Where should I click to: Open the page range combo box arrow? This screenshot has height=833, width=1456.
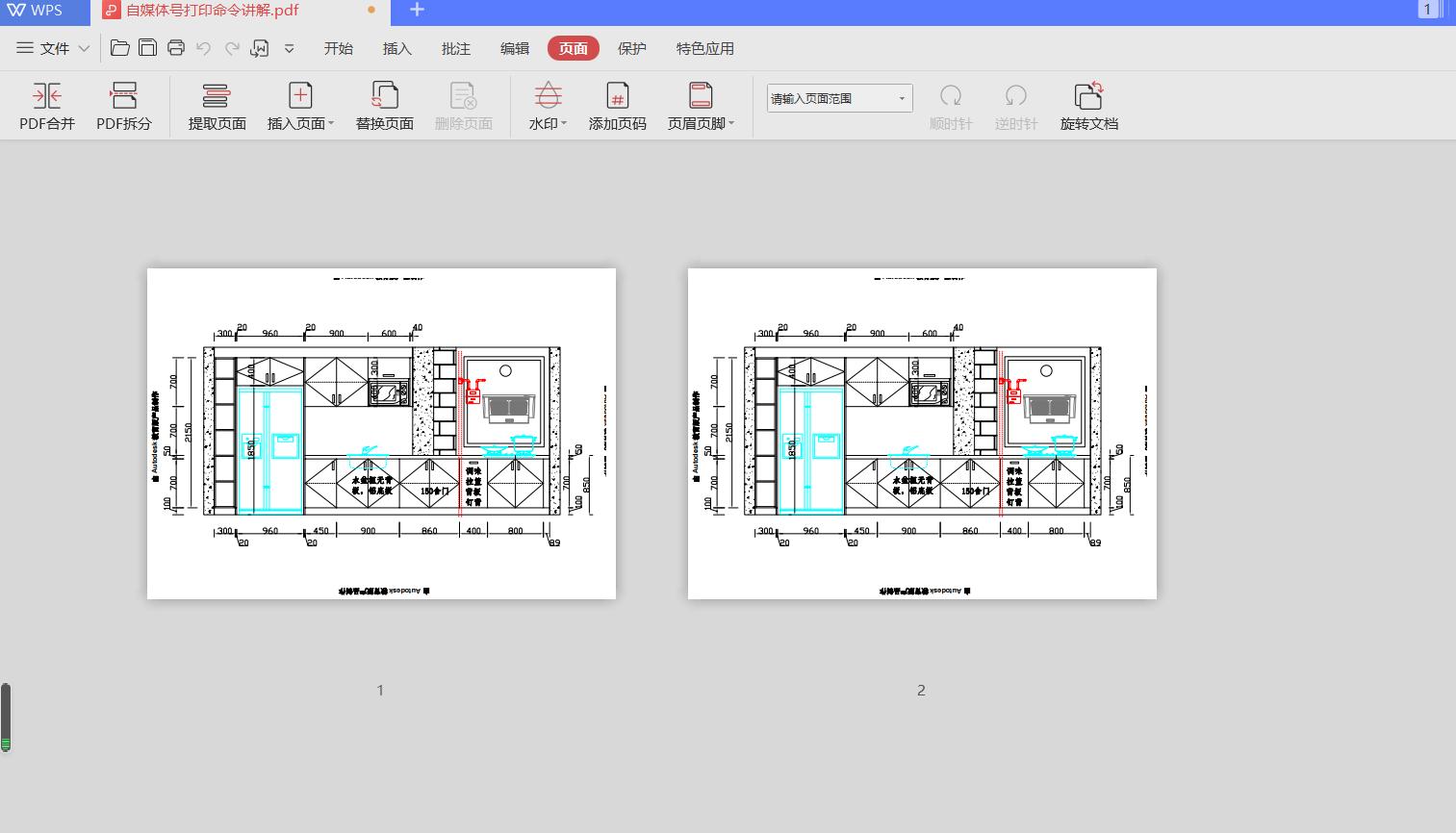(902, 99)
